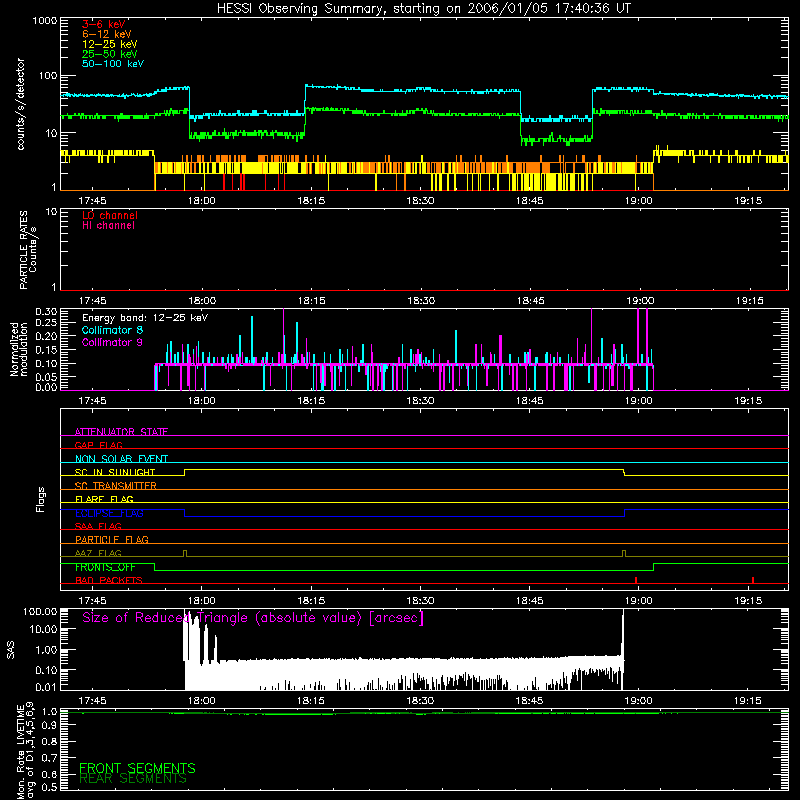Image resolution: width=800 pixels, height=800 pixels.
Task: Select the NON_SOLAR_EVENT flag label
Action: (x=121, y=459)
